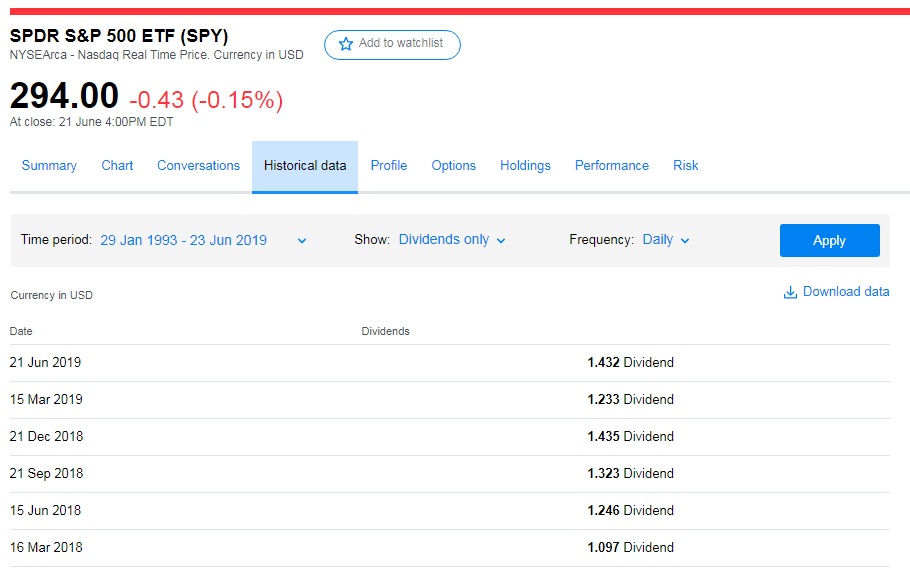
Task: Click the download arrow icon
Action: click(790, 292)
